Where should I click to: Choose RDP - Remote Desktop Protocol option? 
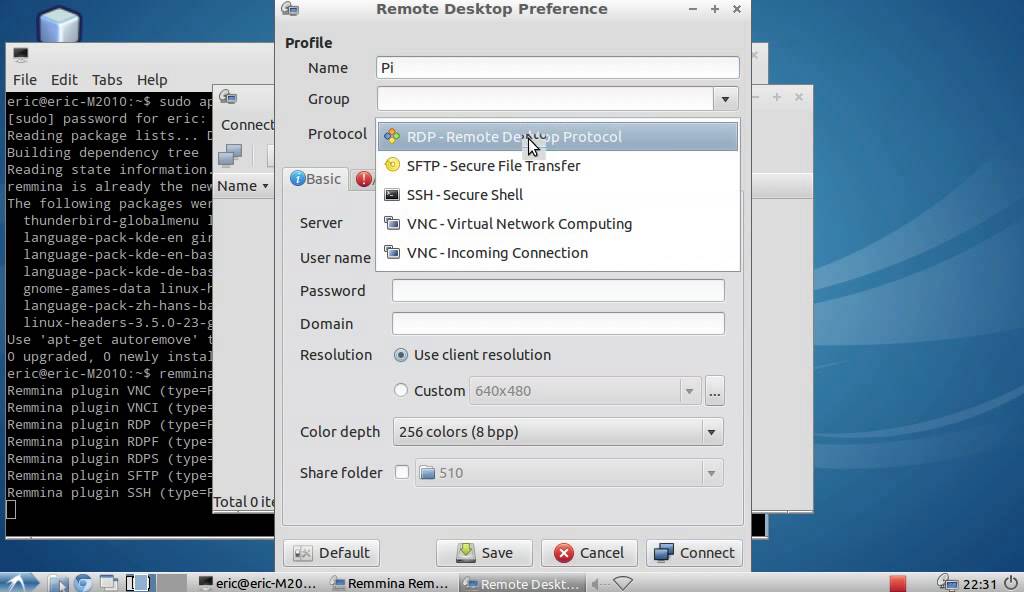pos(558,137)
